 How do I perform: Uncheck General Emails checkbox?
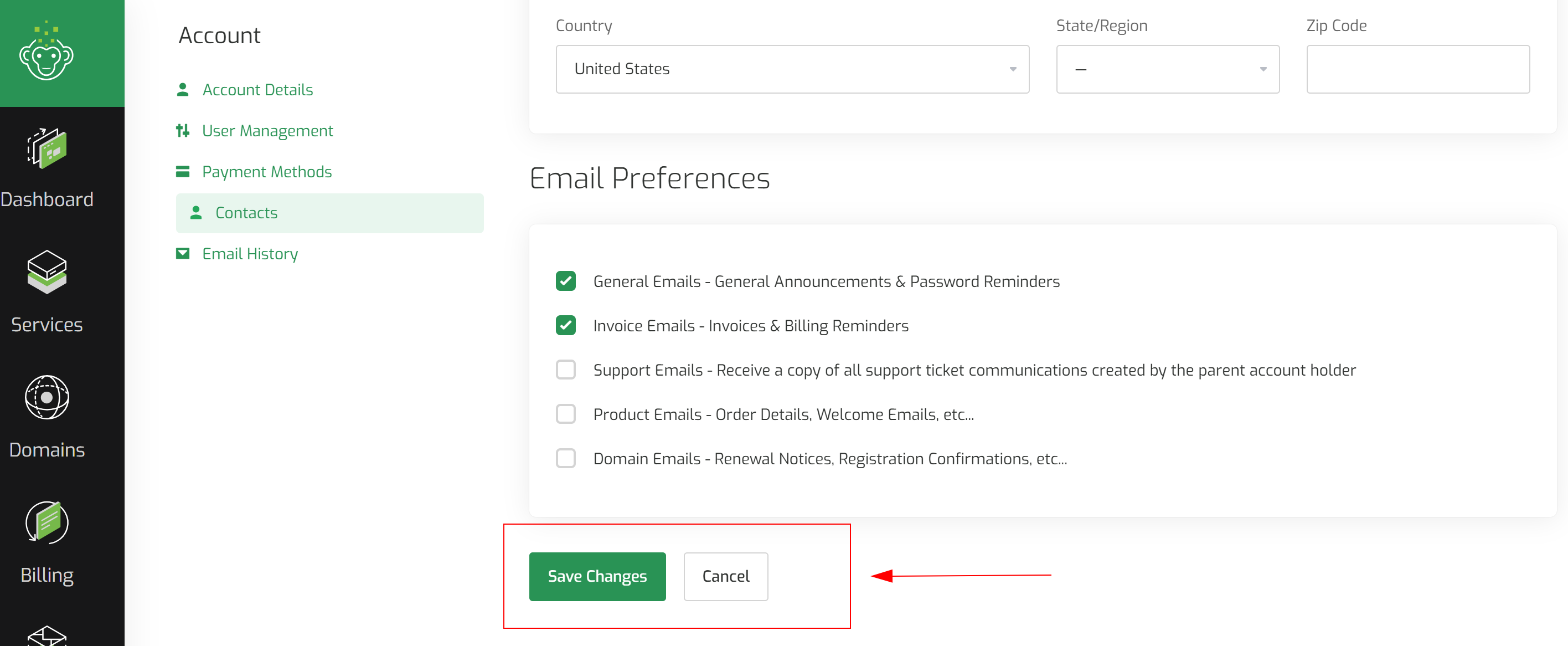[565, 281]
